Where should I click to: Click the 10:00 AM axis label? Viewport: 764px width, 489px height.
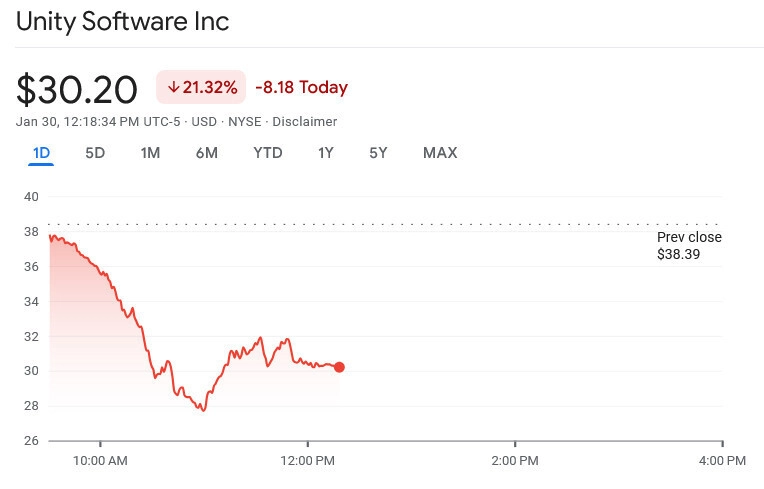(101, 461)
